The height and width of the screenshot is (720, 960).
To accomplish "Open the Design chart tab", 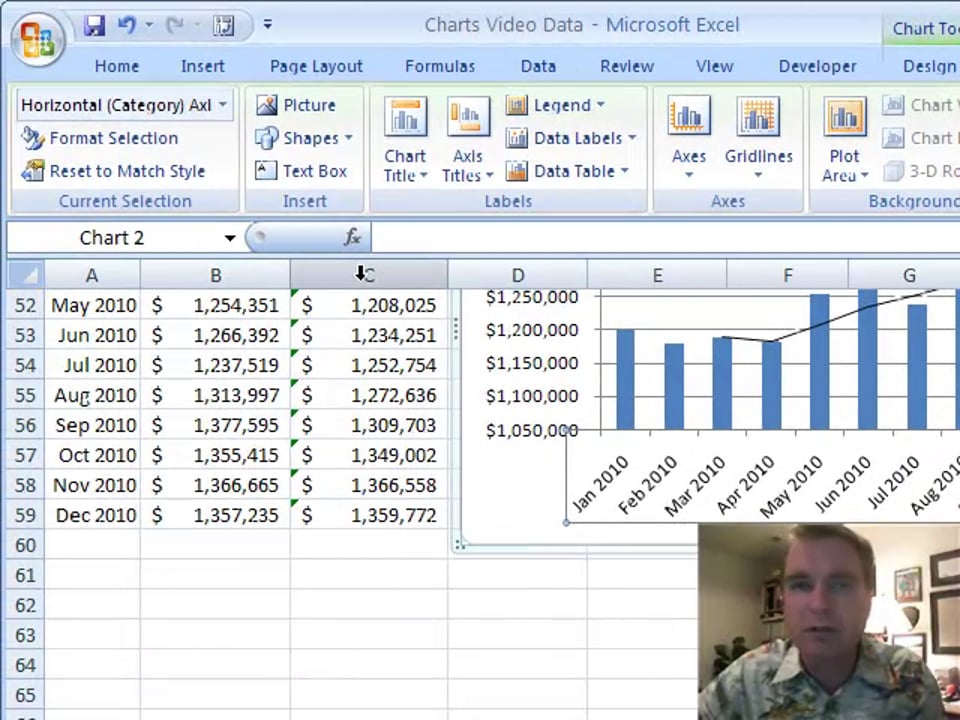I will point(929,66).
